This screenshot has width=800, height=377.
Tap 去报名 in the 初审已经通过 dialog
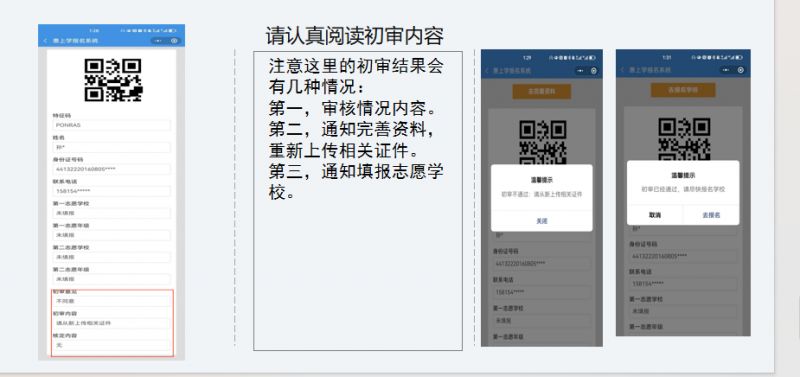pyautogui.click(x=711, y=215)
